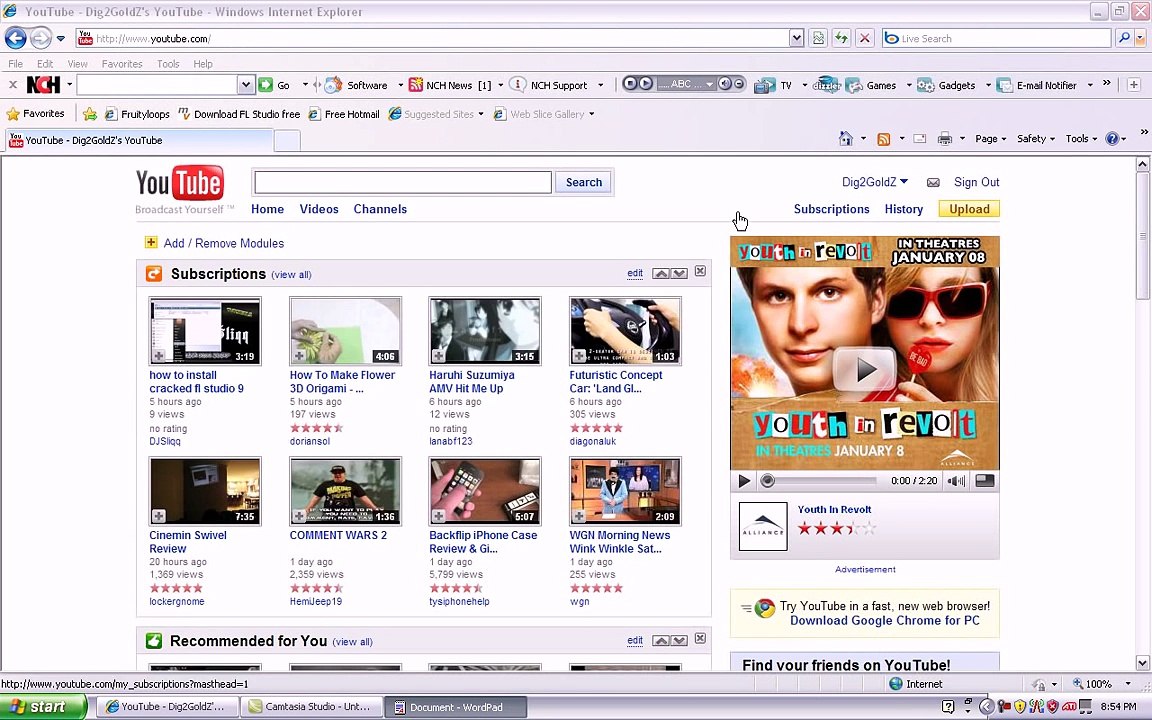Image resolution: width=1152 pixels, height=720 pixels.
Task: Open the YouTube inbox envelope icon
Action: [x=933, y=182]
